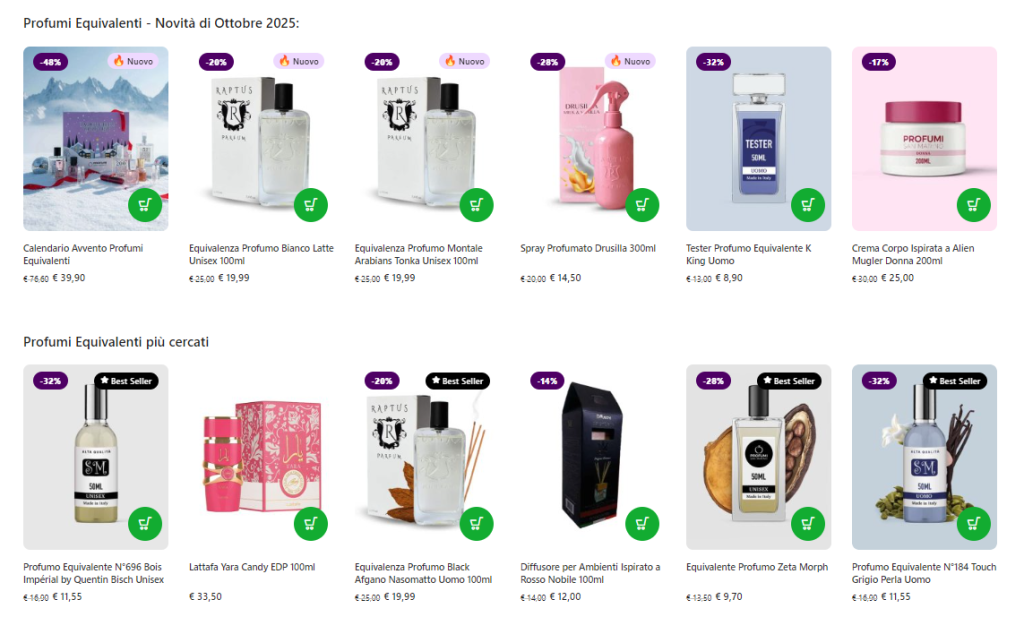1024x634 pixels.
Task: Open Equivalente Profumo Zeta Morph title link
Action: (x=757, y=567)
